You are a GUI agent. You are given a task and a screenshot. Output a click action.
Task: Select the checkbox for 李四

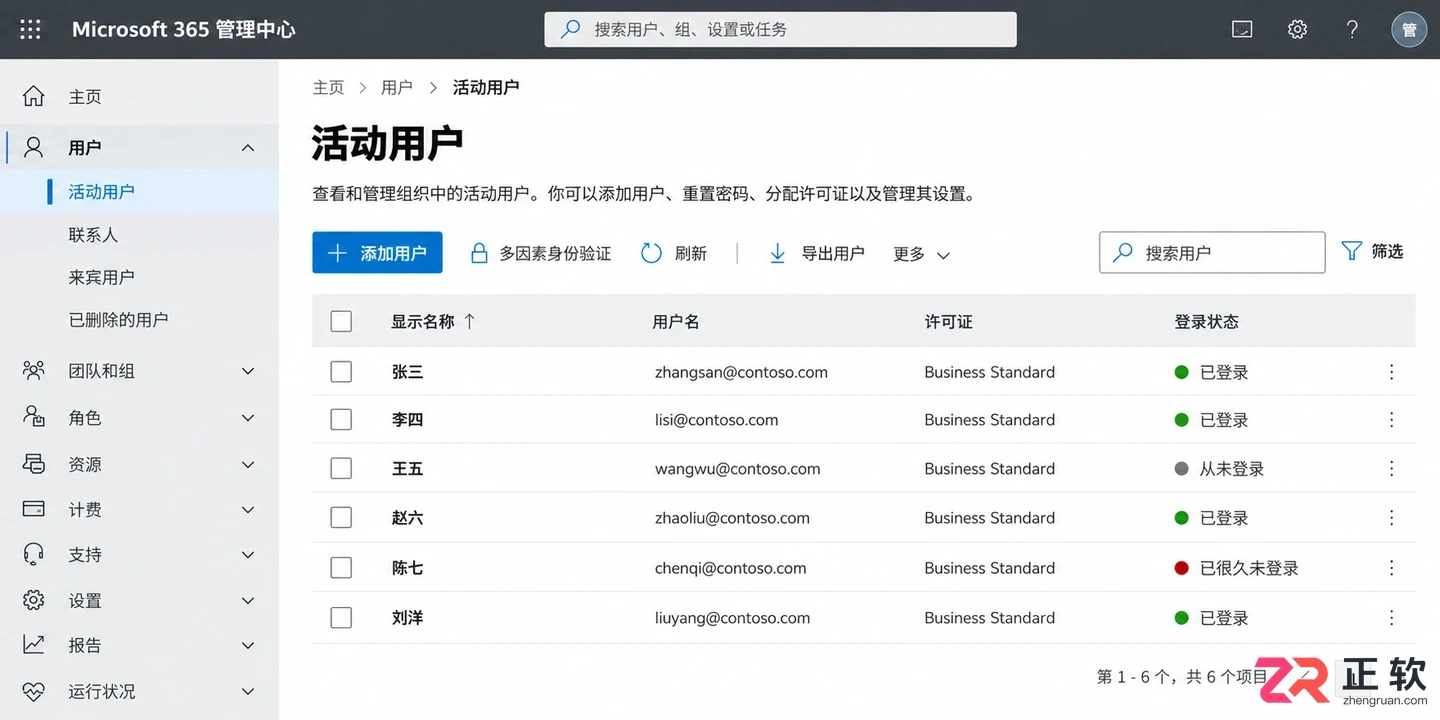[341, 420]
